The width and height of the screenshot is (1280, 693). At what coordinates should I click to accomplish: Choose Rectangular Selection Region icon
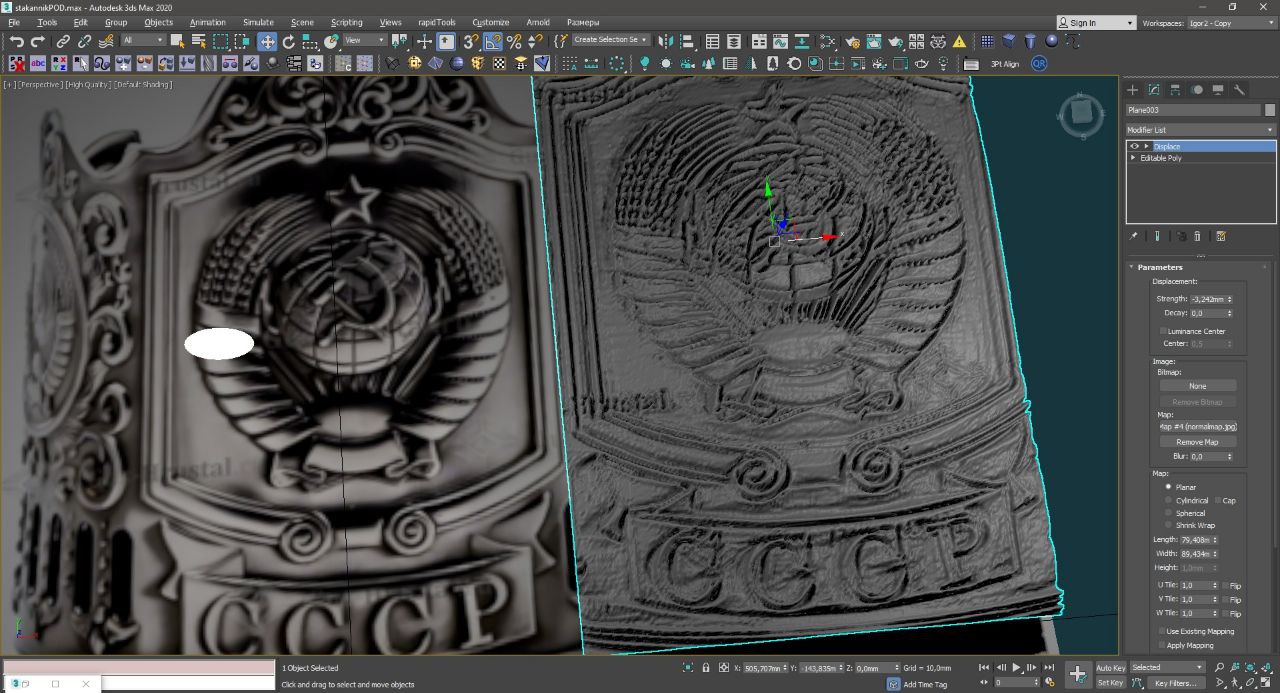[x=221, y=41]
